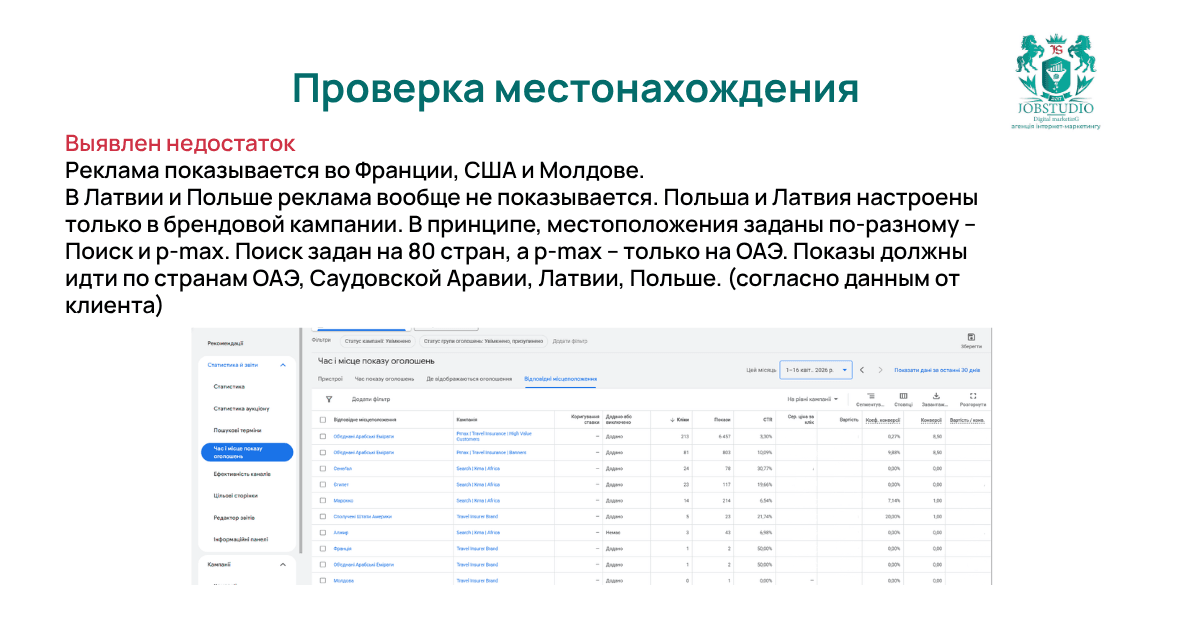Switch to Час показу оголошень tab

(x=384, y=379)
